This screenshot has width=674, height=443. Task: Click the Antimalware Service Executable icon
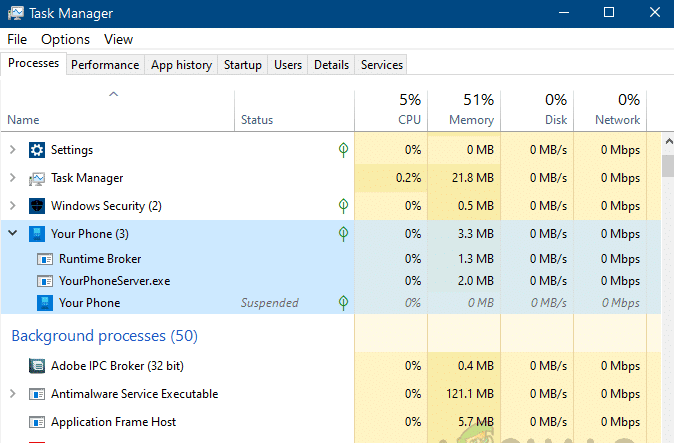(37, 394)
